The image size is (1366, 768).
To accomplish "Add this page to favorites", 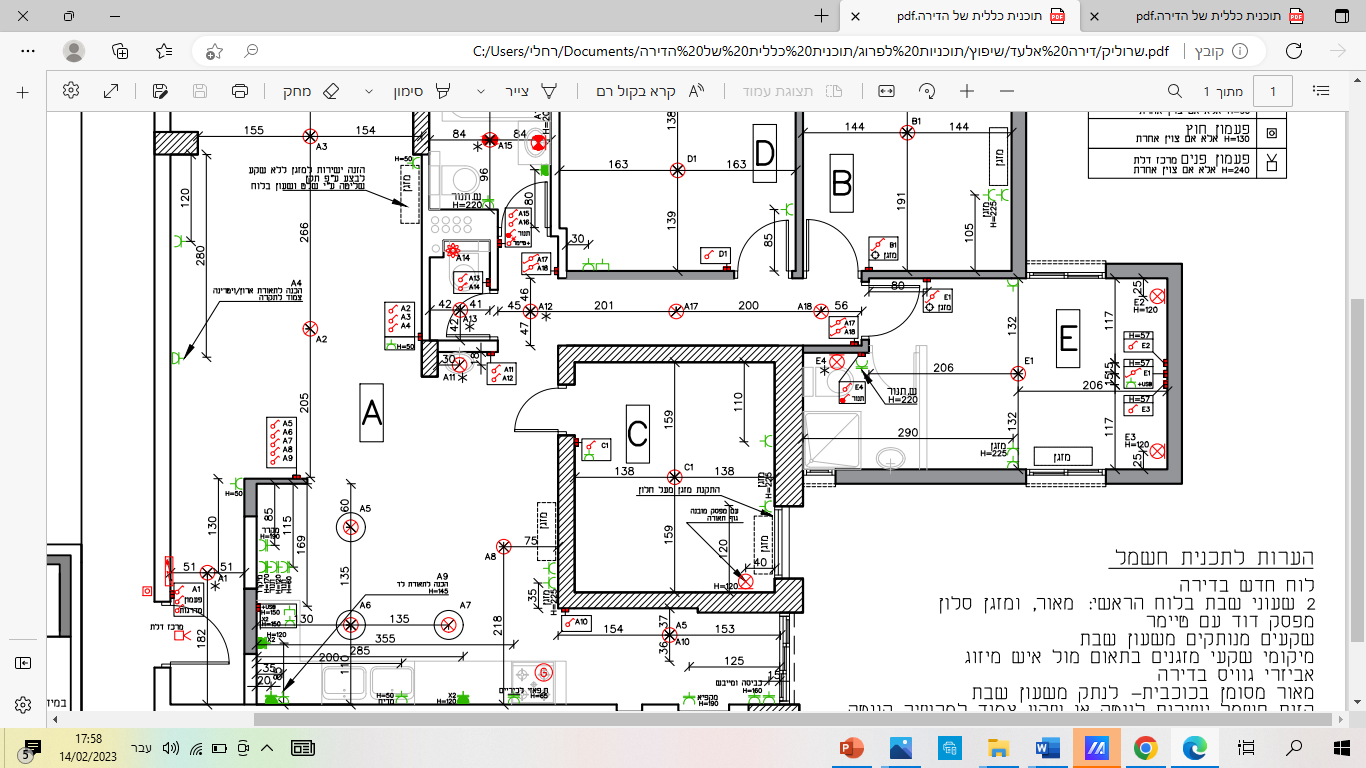I will point(212,51).
